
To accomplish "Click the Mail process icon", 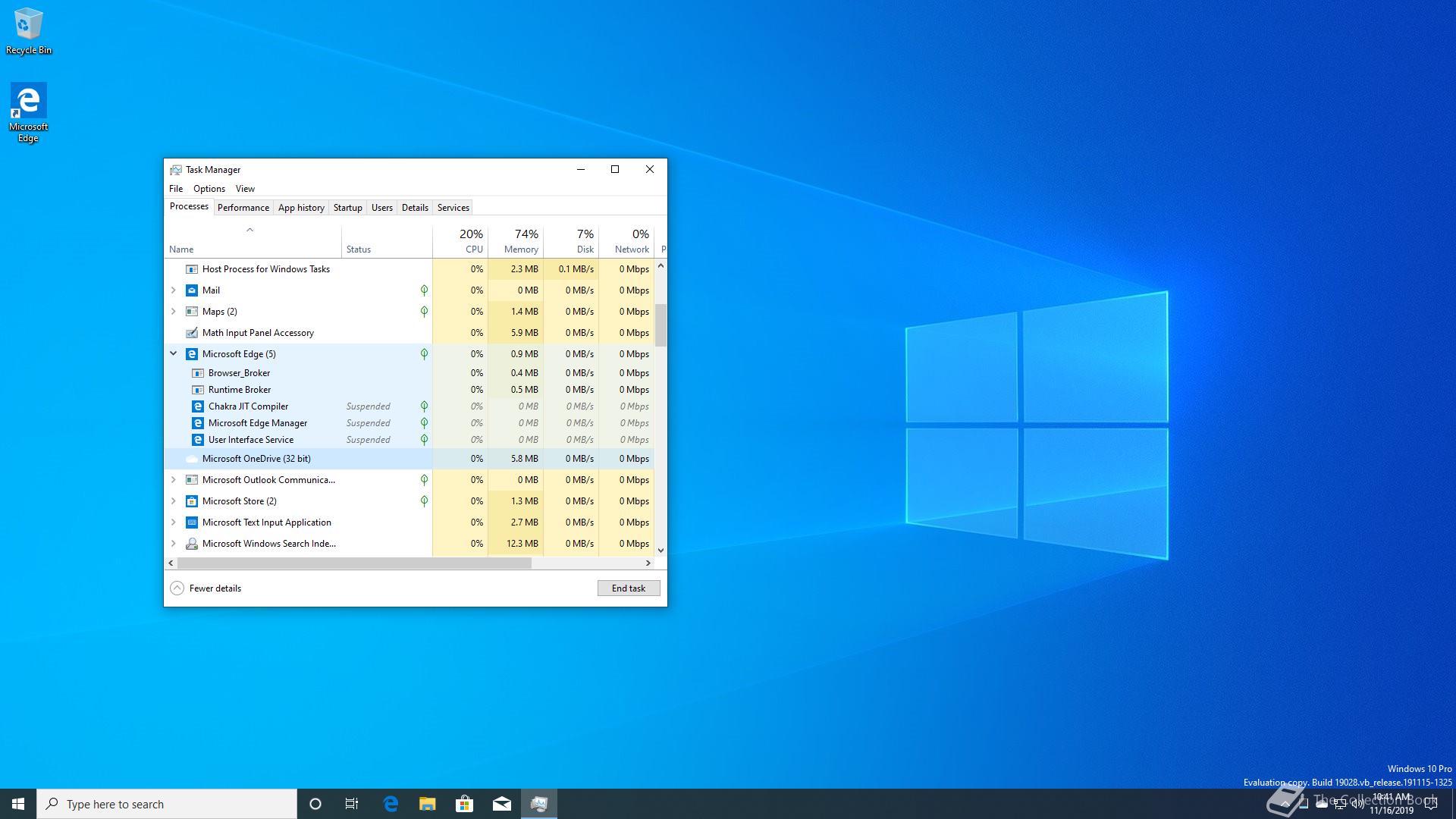I will tap(192, 290).
